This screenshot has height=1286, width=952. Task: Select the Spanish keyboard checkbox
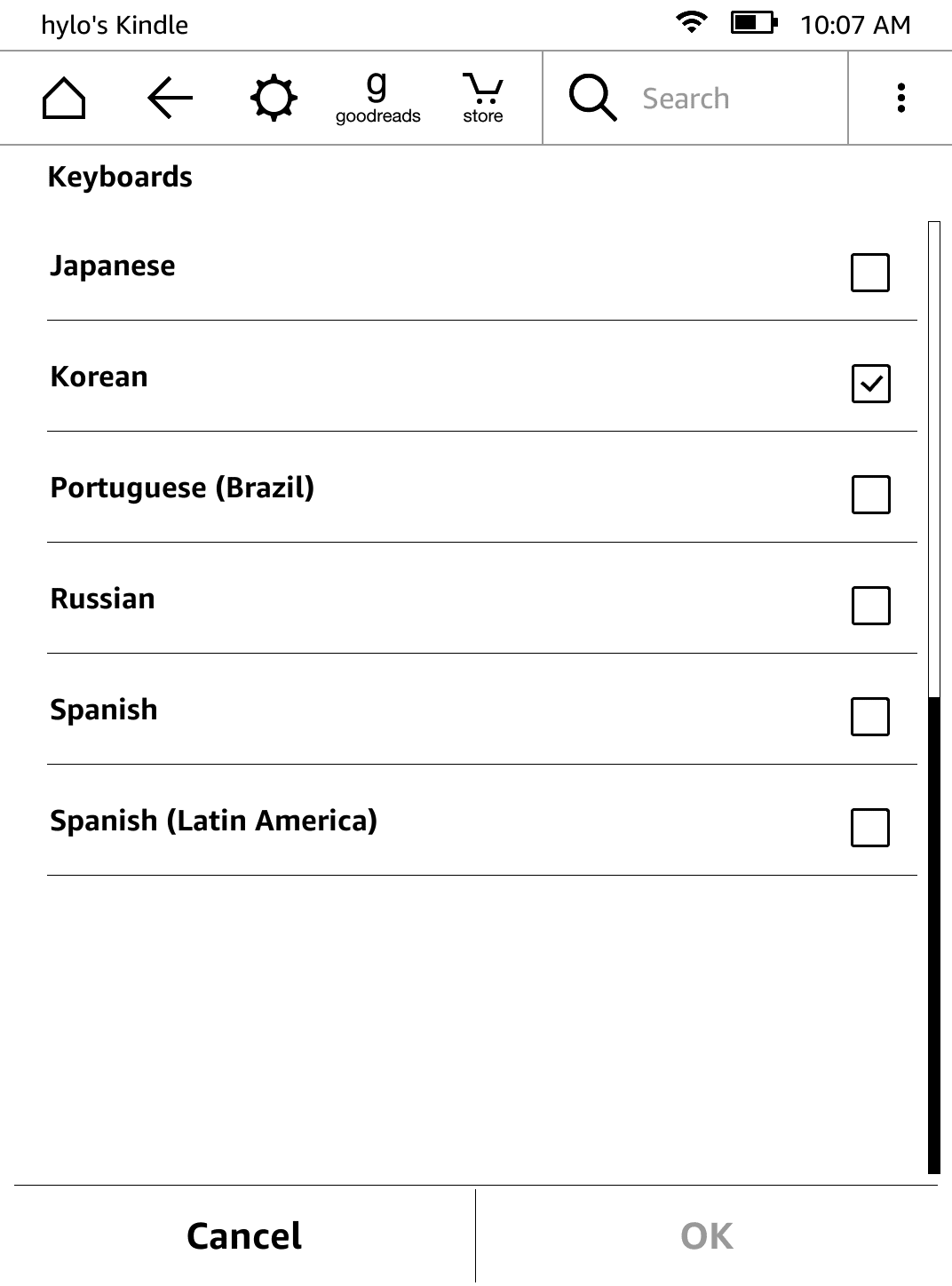click(870, 717)
